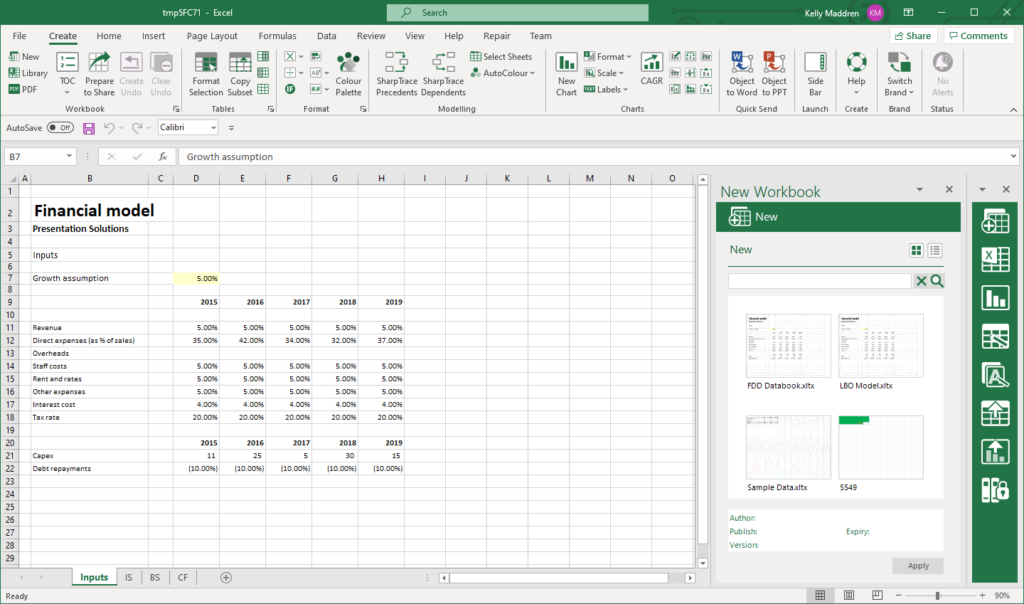Open the Colour Palette tool
1024x604 pixels.
(x=348, y=64)
